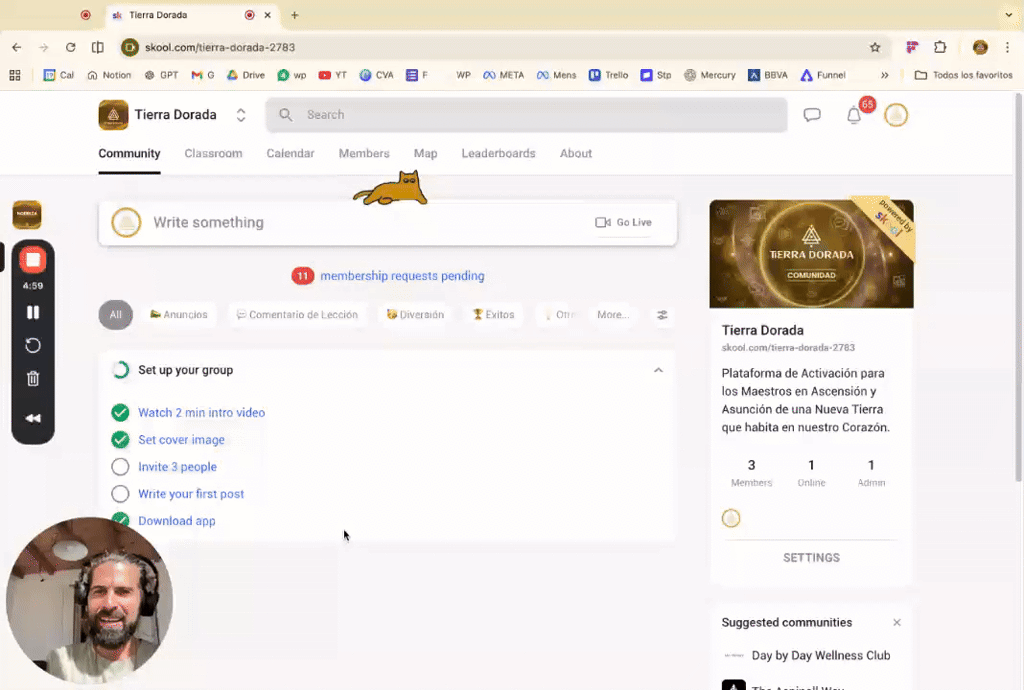
Task: Open the META bookmark
Action: coord(504,75)
